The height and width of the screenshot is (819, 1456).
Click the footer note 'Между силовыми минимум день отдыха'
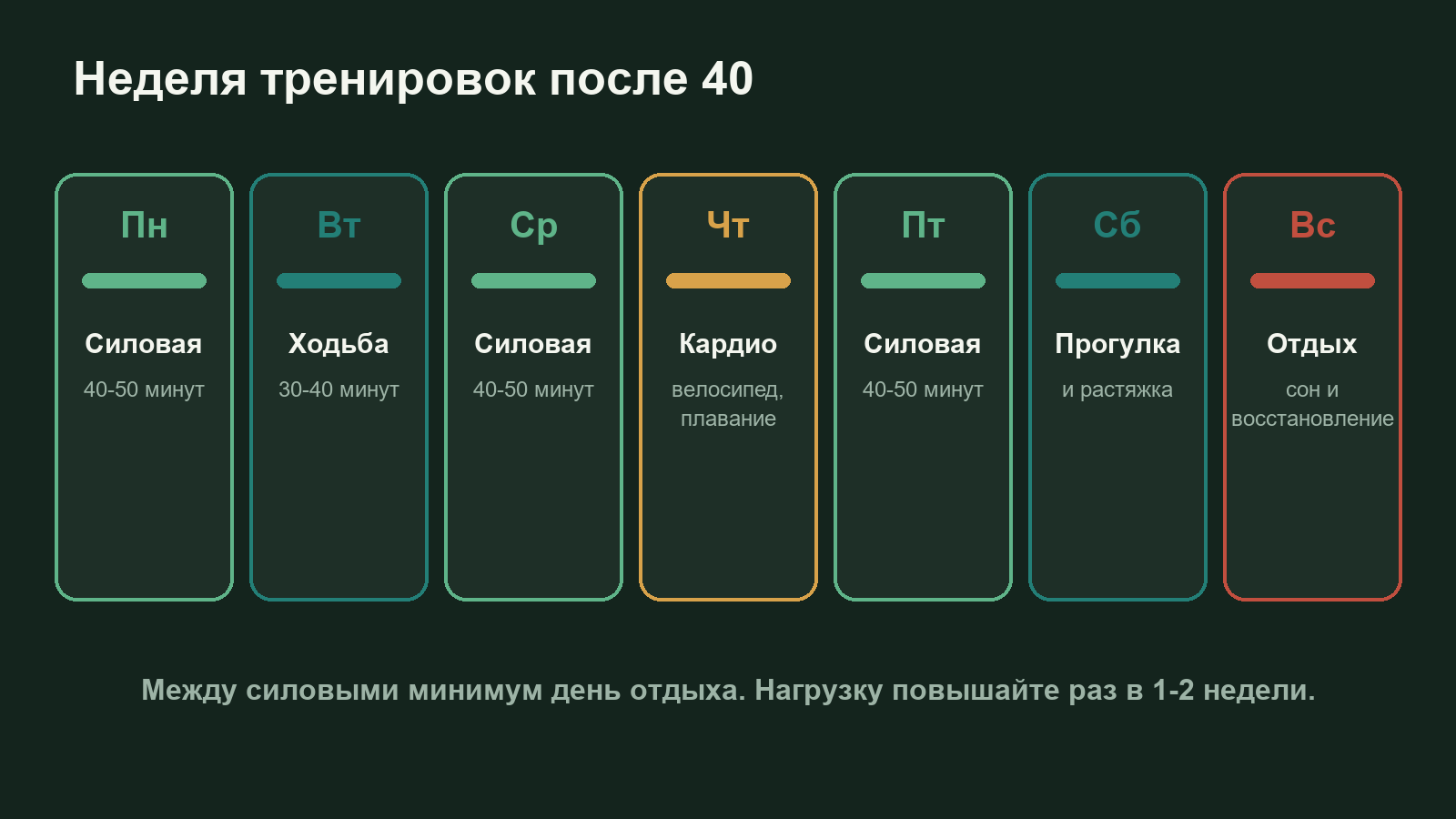click(443, 691)
